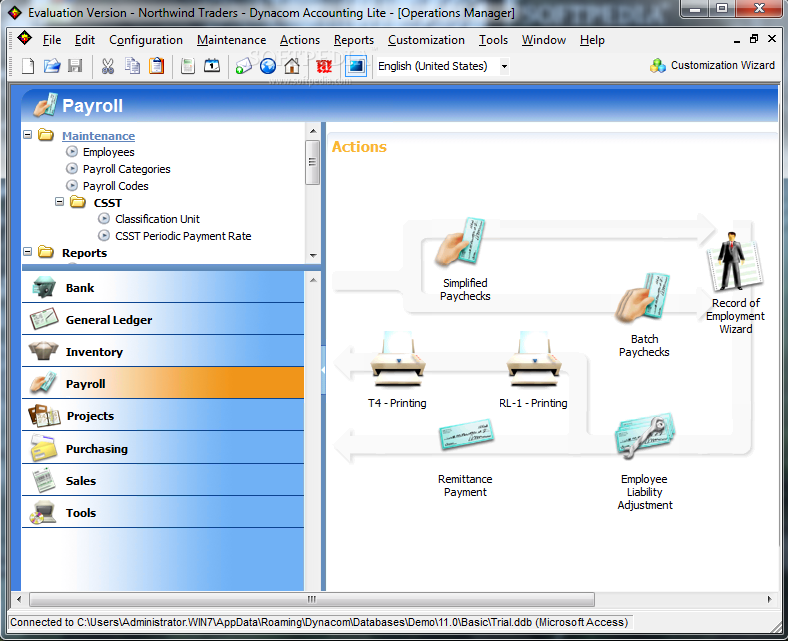This screenshot has width=788, height=641.
Task: Open the Batch Paychecks action
Action: [x=644, y=315]
